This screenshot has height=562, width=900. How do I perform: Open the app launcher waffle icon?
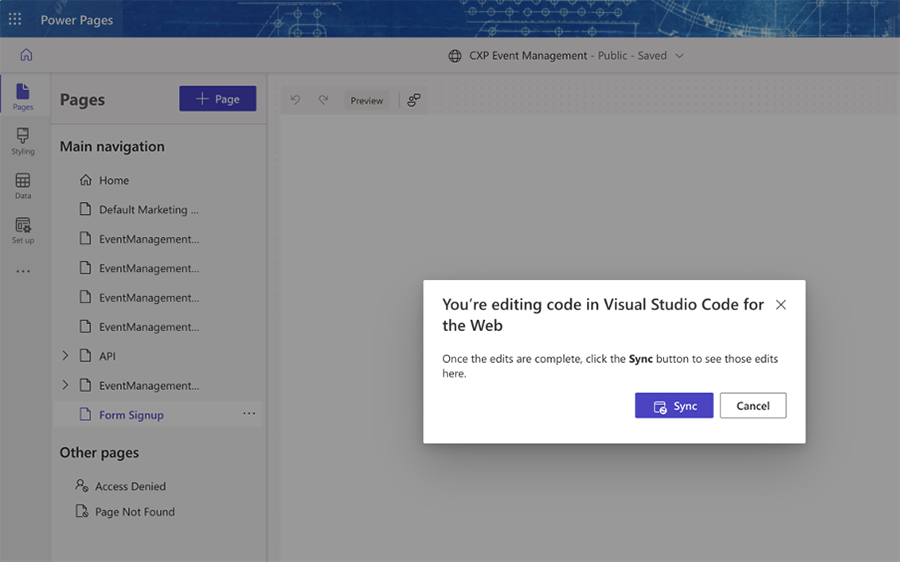tap(15, 20)
